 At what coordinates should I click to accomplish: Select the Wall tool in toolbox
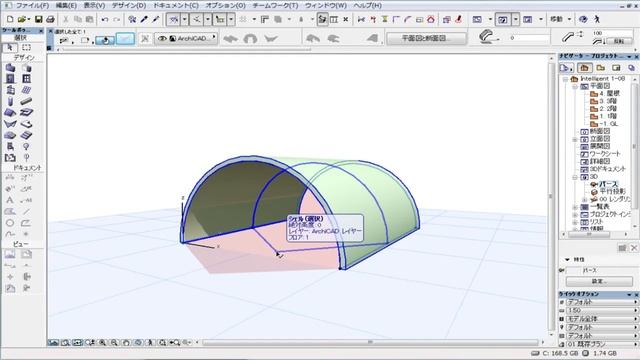click(10, 67)
